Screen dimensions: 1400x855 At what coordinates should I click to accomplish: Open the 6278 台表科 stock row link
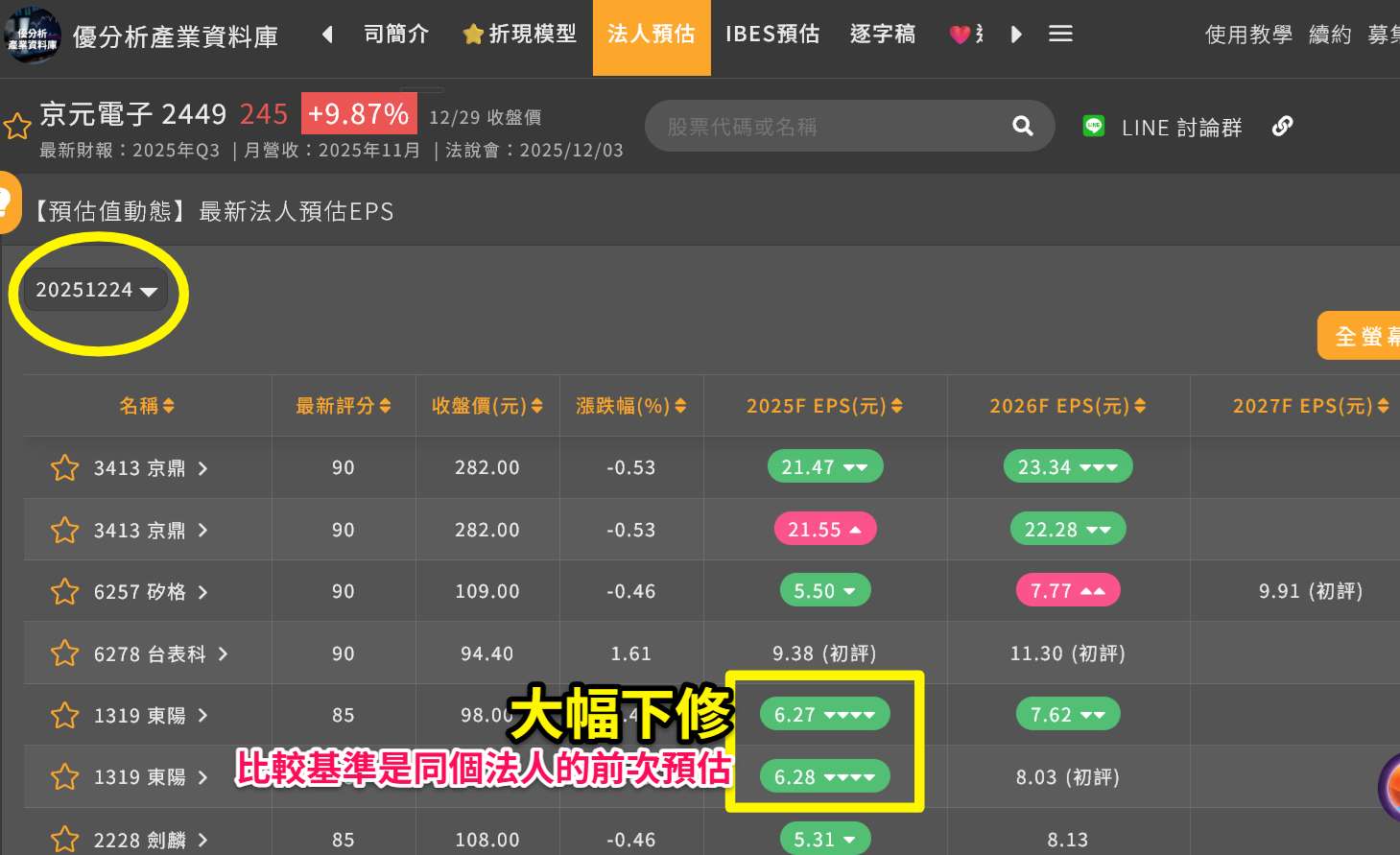tap(160, 654)
